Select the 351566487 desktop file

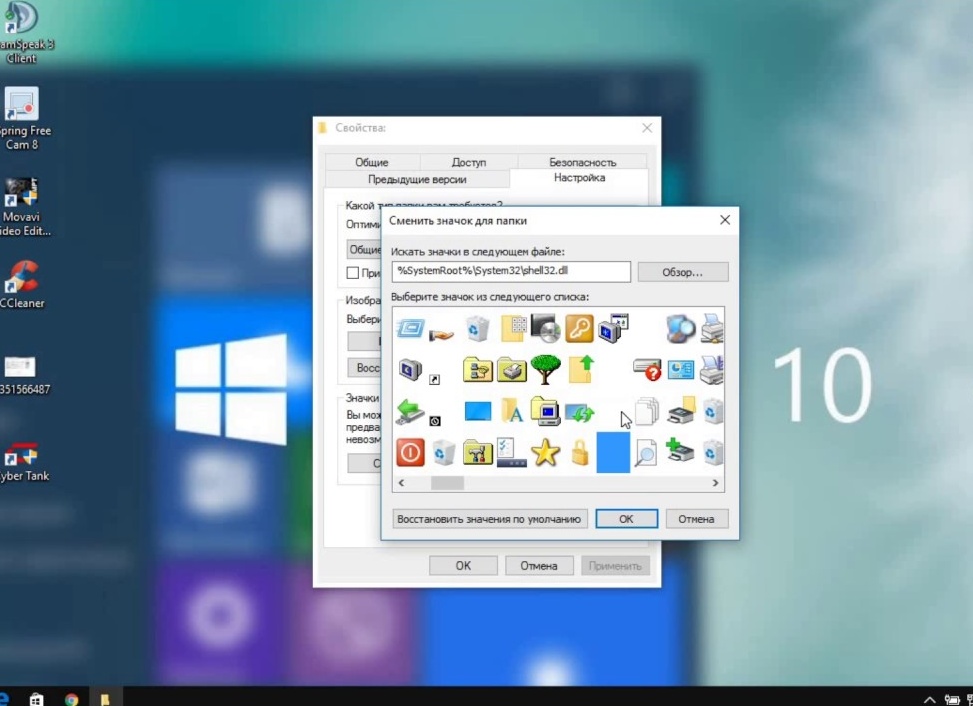[x=22, y=375]
